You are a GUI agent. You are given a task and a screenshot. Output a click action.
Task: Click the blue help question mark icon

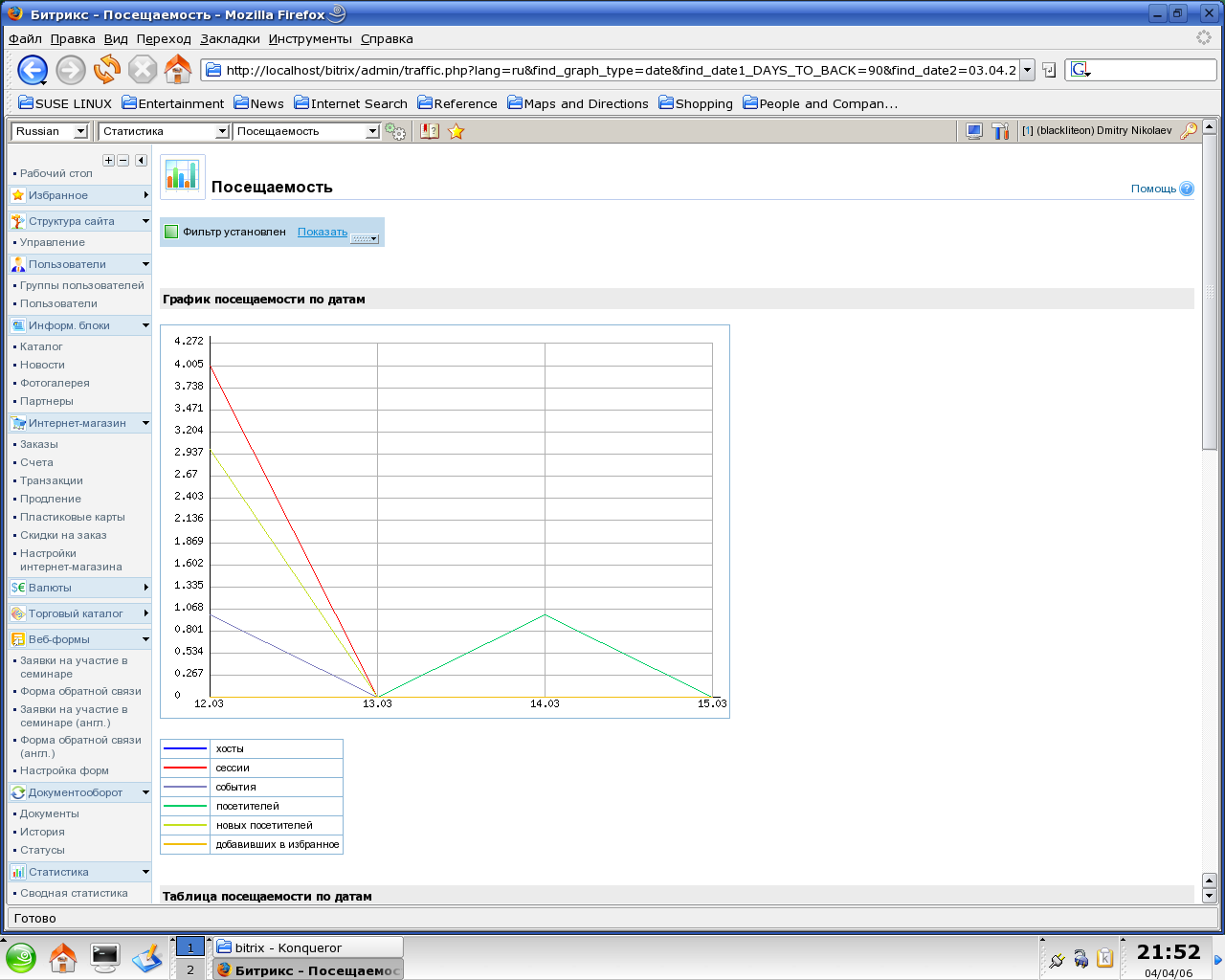[x=1187, y=189]
